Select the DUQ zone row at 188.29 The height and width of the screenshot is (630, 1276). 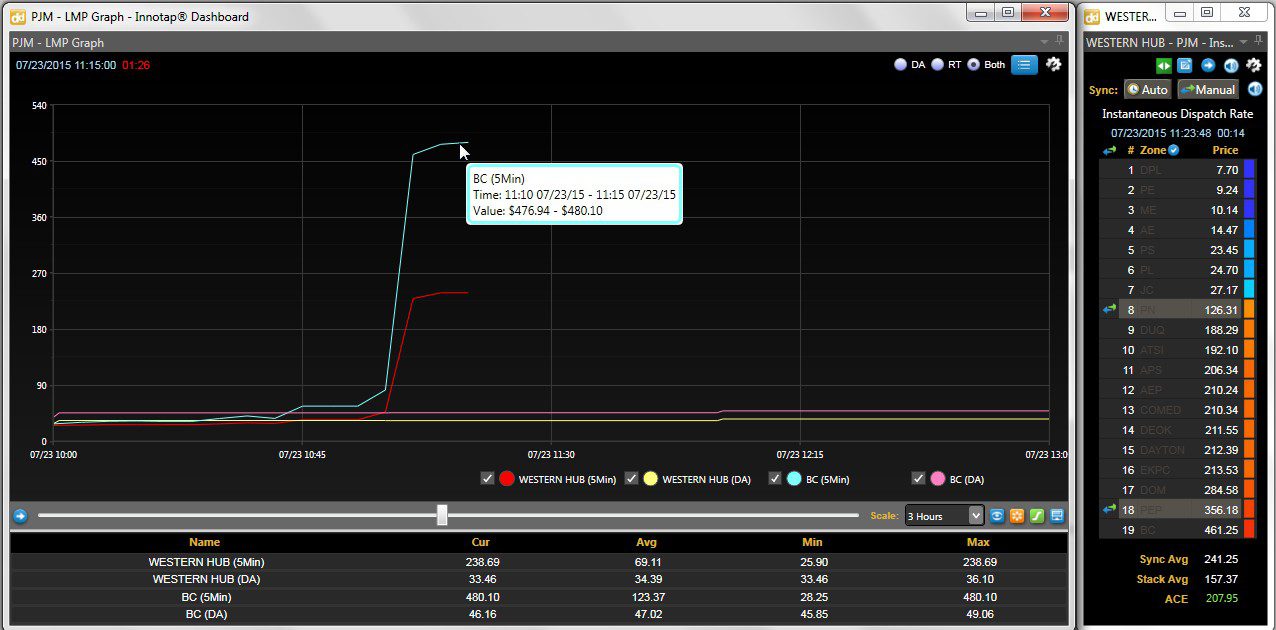coord(1177,330)
